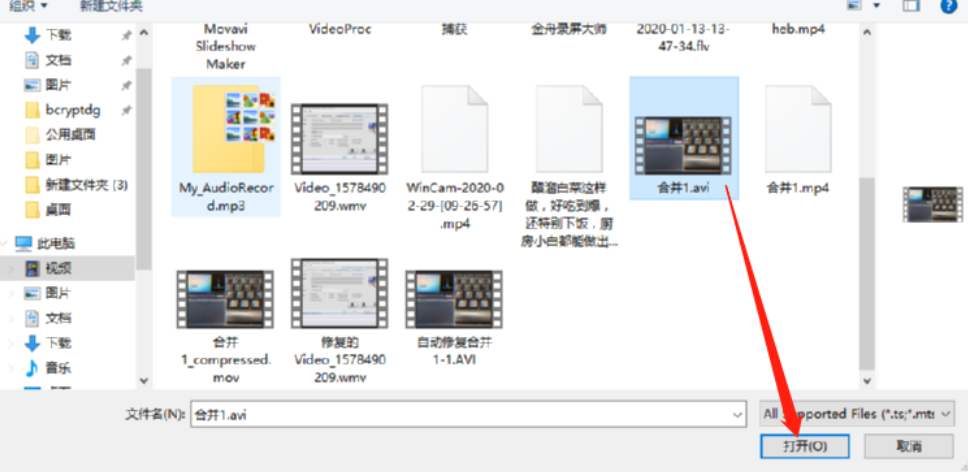Click the 2020-01-13-13-47-34.flv label
The height and width of the screenshot is (472, 968).
[x=683, y=38]
